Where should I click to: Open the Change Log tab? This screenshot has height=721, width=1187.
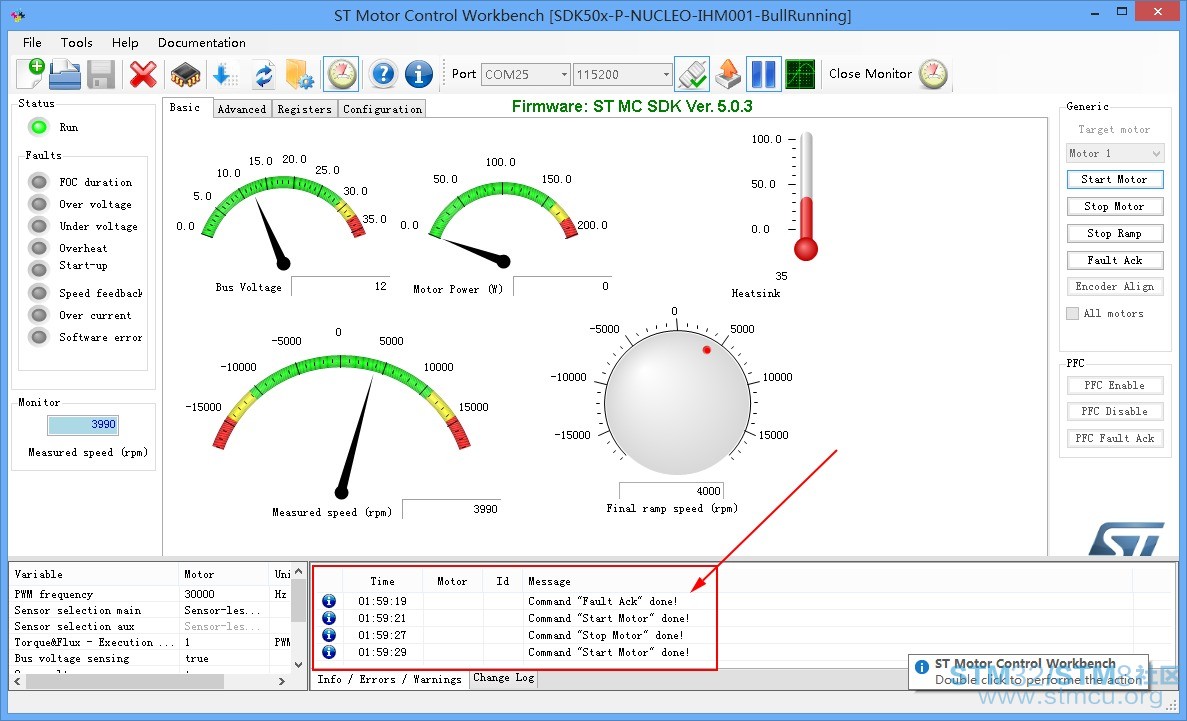point(503,678)
